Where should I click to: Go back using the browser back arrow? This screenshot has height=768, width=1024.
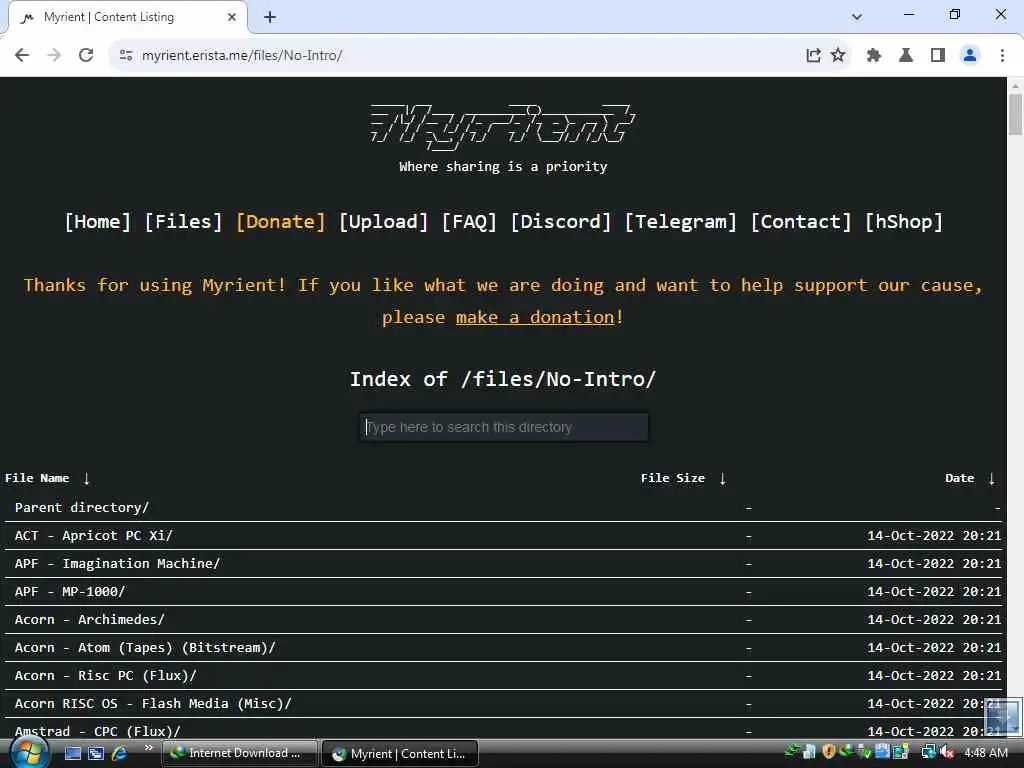click(x=22, y=56)
